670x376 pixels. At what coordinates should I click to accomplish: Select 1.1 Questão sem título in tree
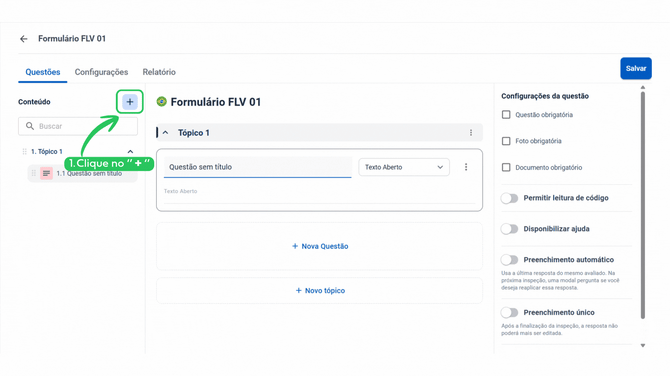tap(82, 174)
